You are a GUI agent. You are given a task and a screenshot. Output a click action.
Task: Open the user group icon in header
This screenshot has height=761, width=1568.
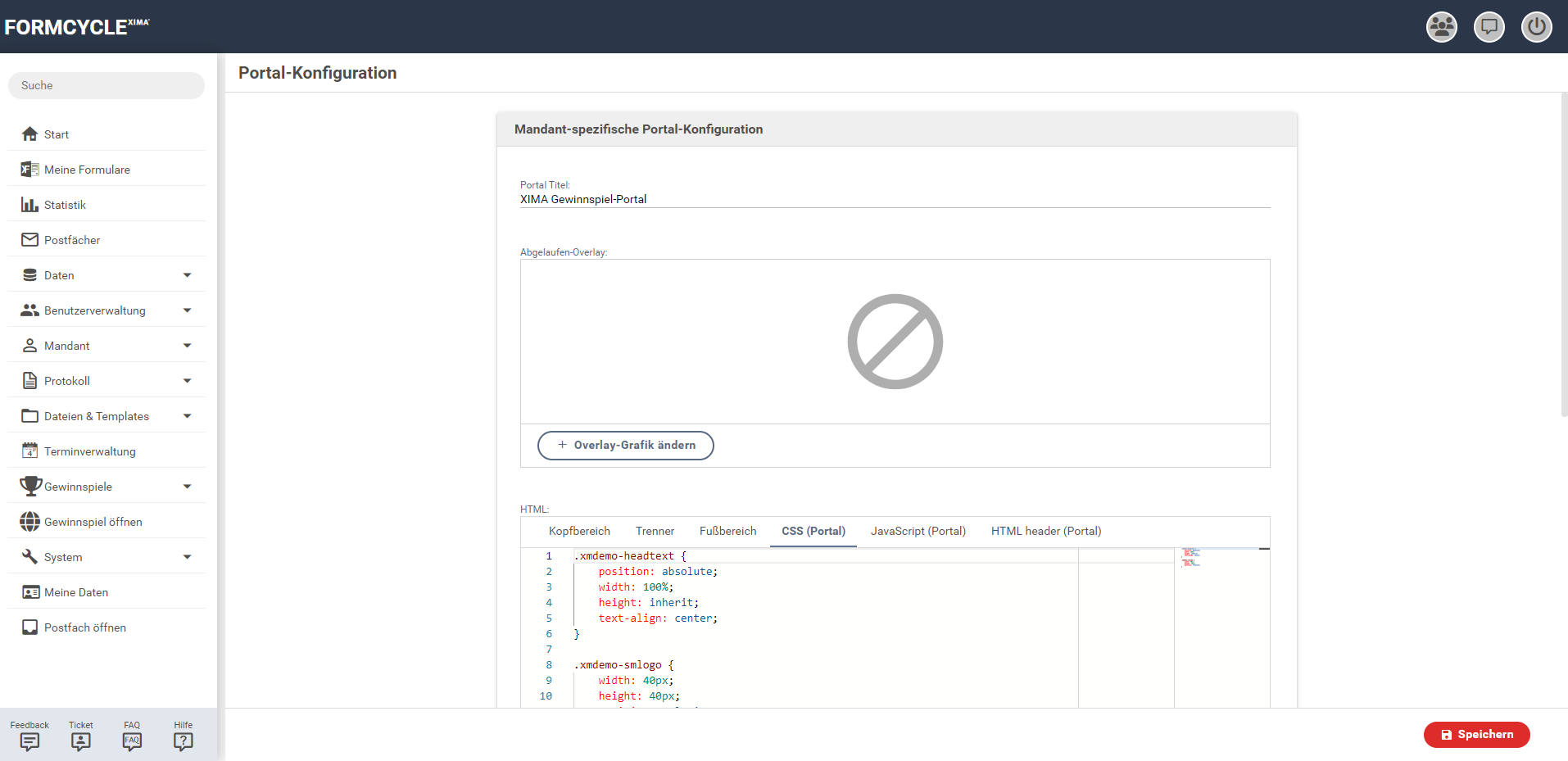coord(1441,27)
